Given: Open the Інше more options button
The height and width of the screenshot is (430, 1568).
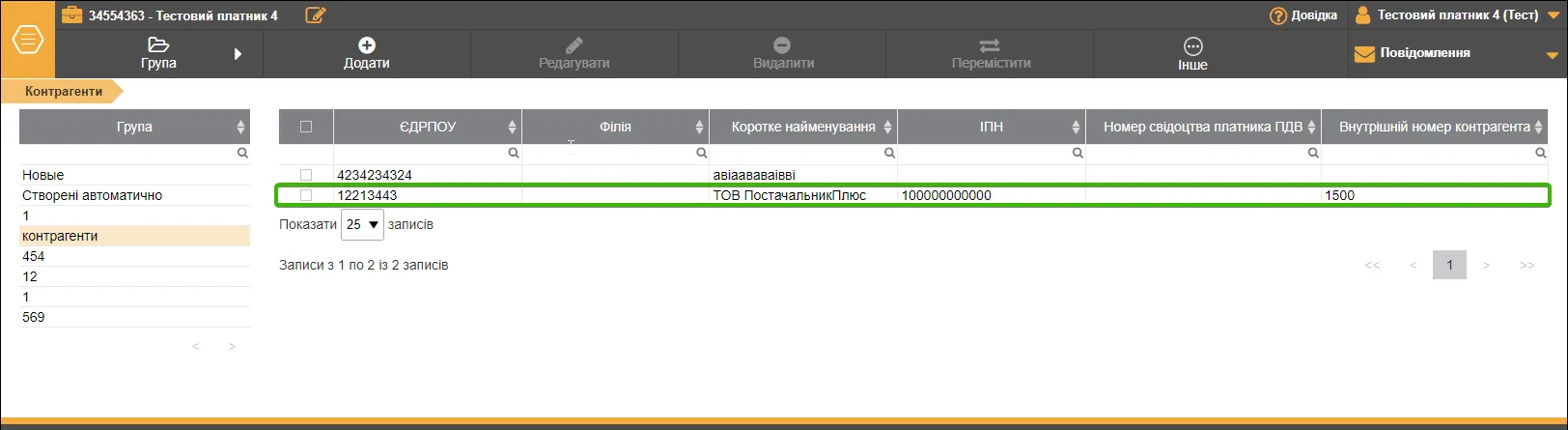Looking at the screenshot, I should click(1192, 54).
